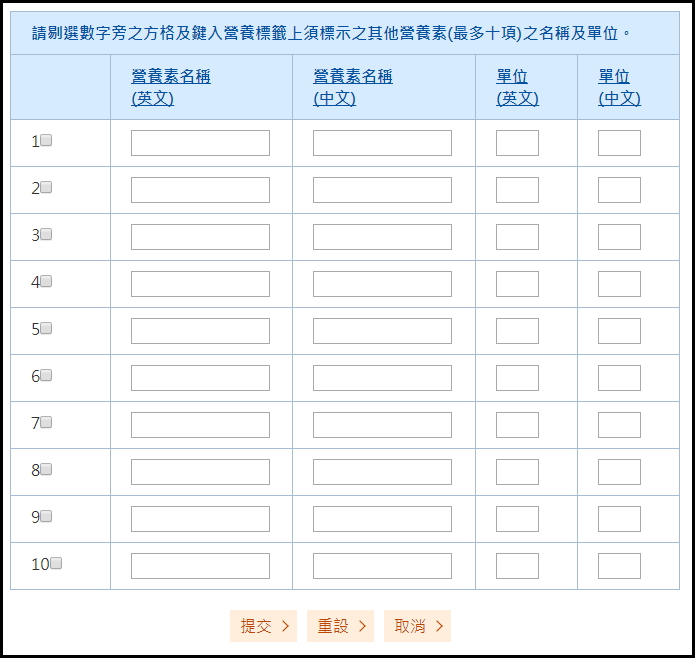695x658 pixels.
Task: Check the box beside row 10
Action: (x=56, y=564)
